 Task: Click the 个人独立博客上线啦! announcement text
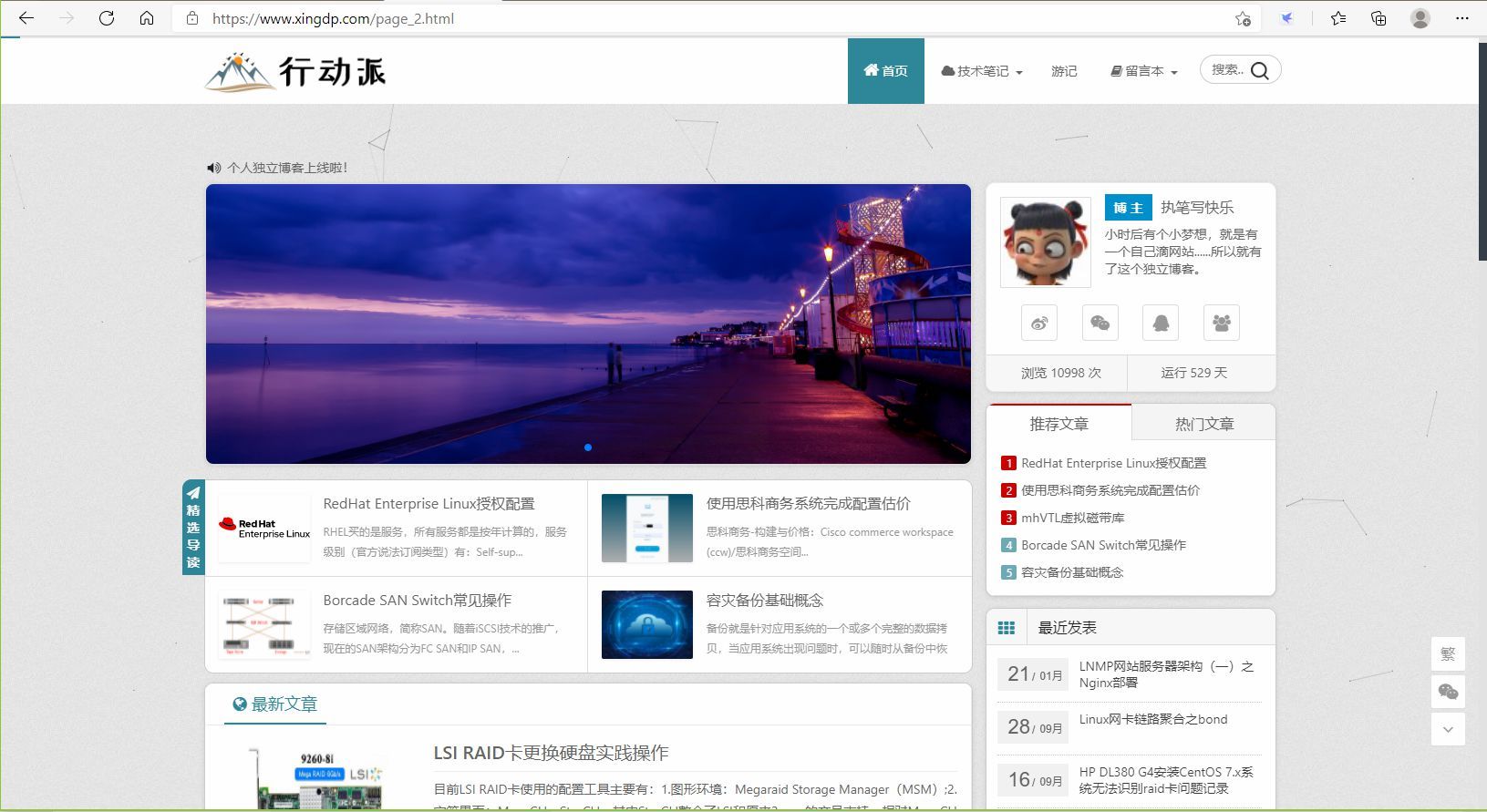(x=287, y=168)
